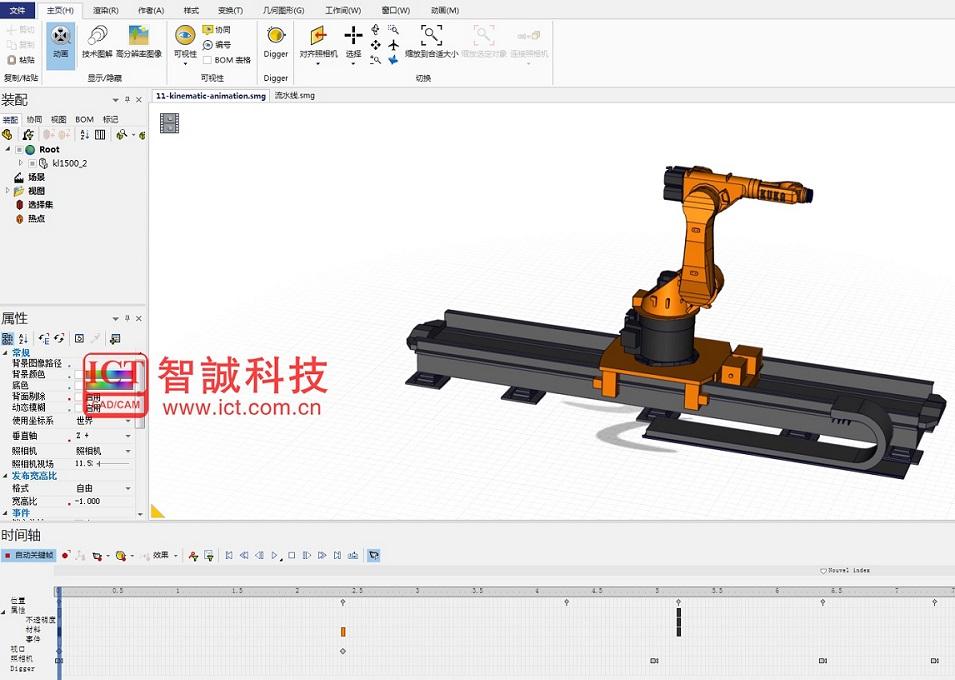
Task: Collapse the Root node in the assembly tree
Action: [x=10, y=148]
